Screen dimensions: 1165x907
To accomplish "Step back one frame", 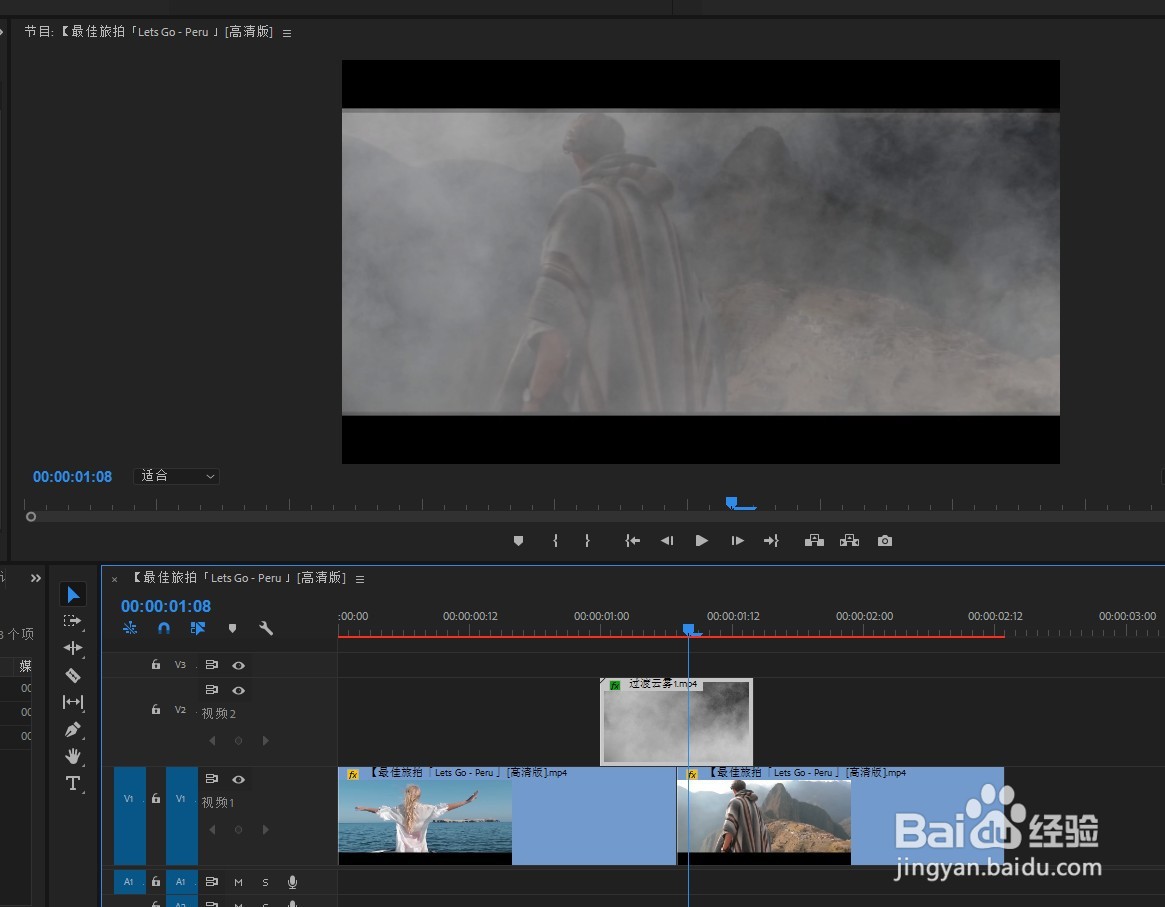I will 666,541.
